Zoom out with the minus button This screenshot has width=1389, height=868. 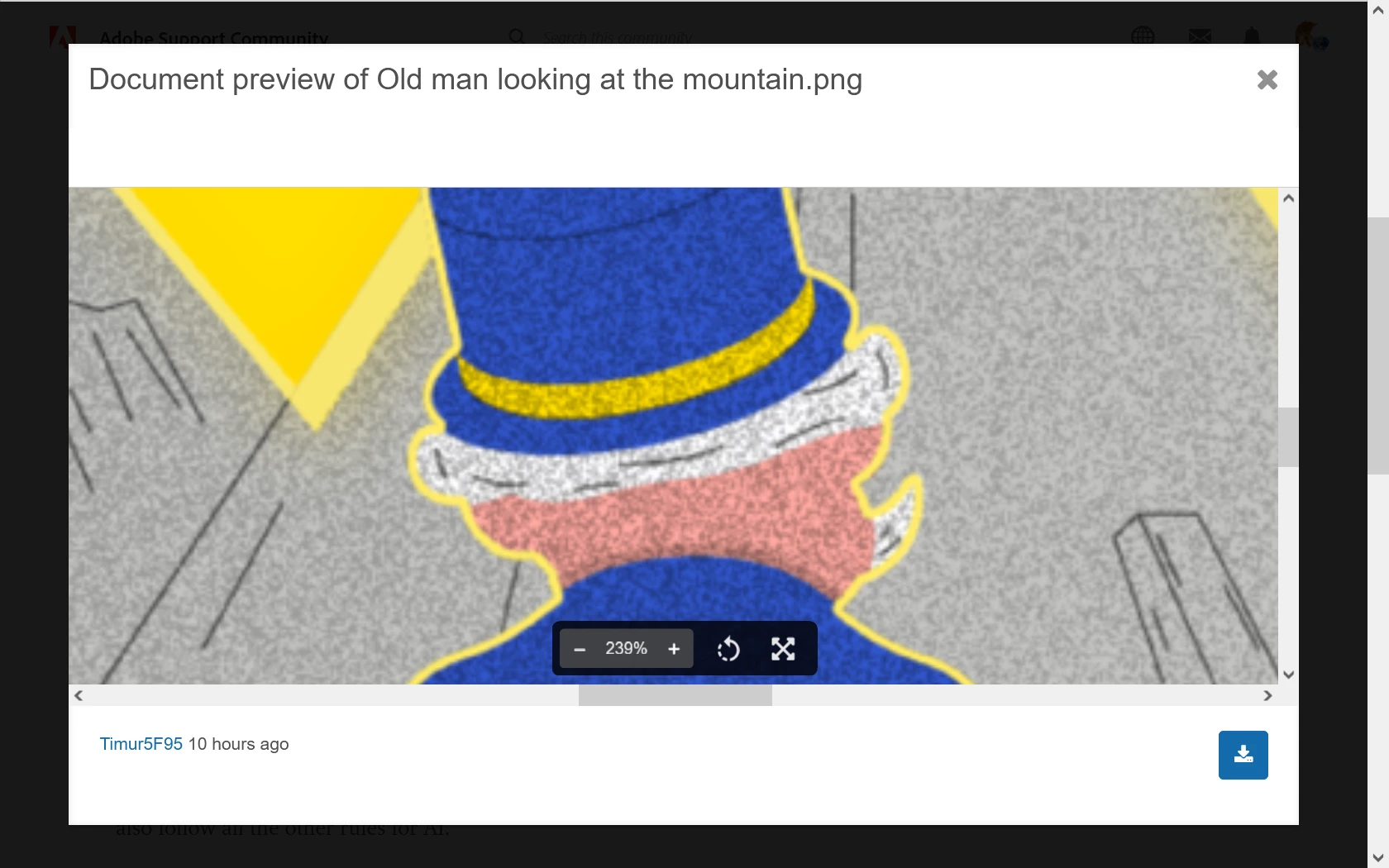tap(580, 649)
